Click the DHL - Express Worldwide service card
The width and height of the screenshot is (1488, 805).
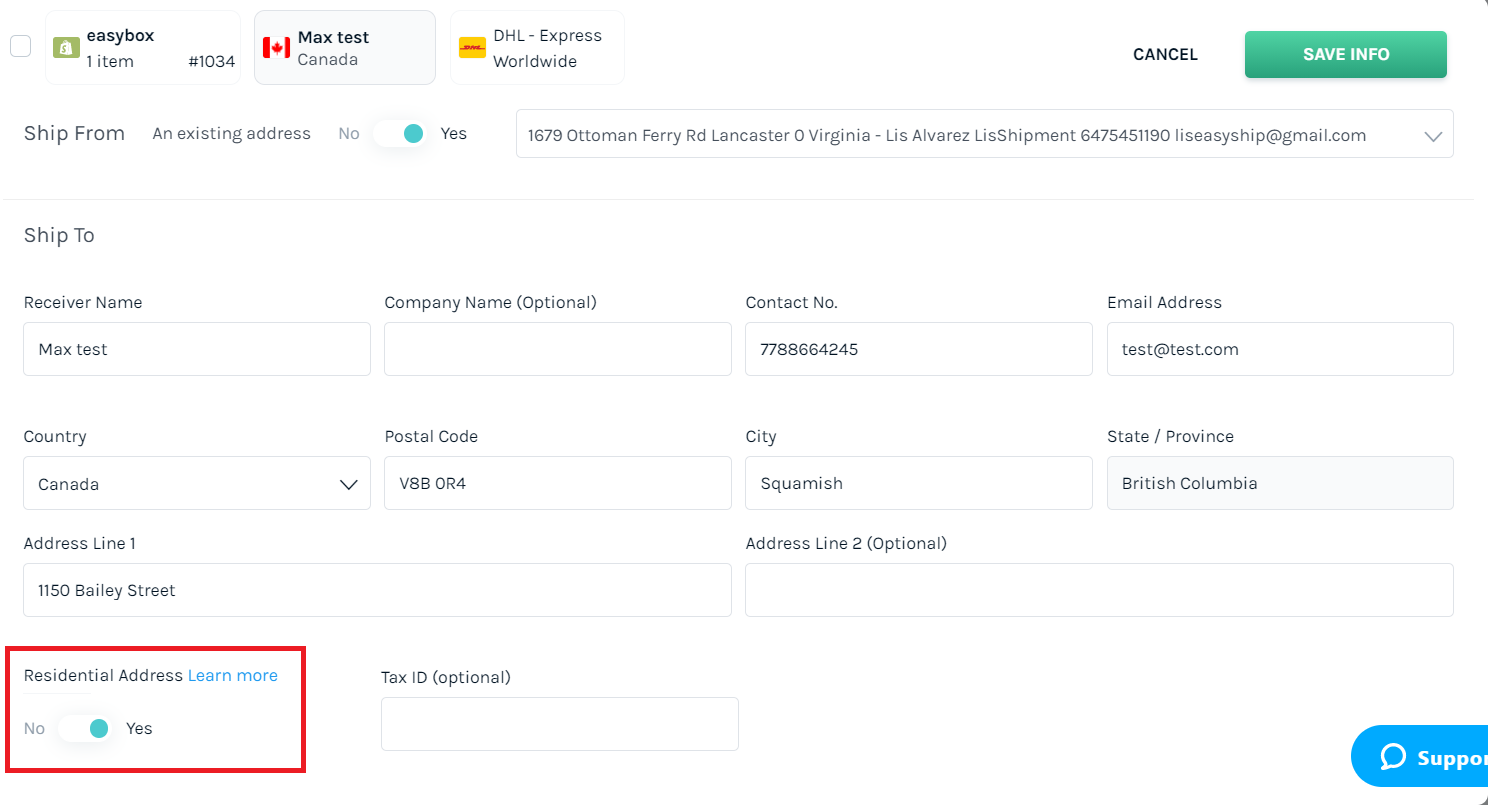click(x=537, y=47)
